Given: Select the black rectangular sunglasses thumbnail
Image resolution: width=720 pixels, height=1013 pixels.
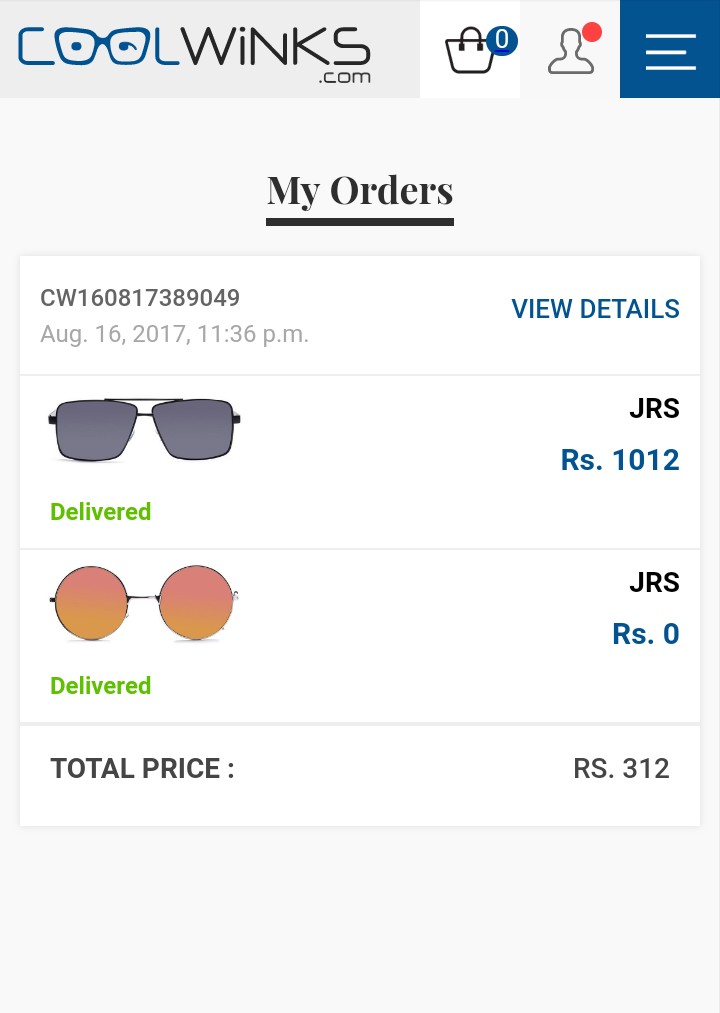Looking at the screenshot, I should [x=144, y=430].
